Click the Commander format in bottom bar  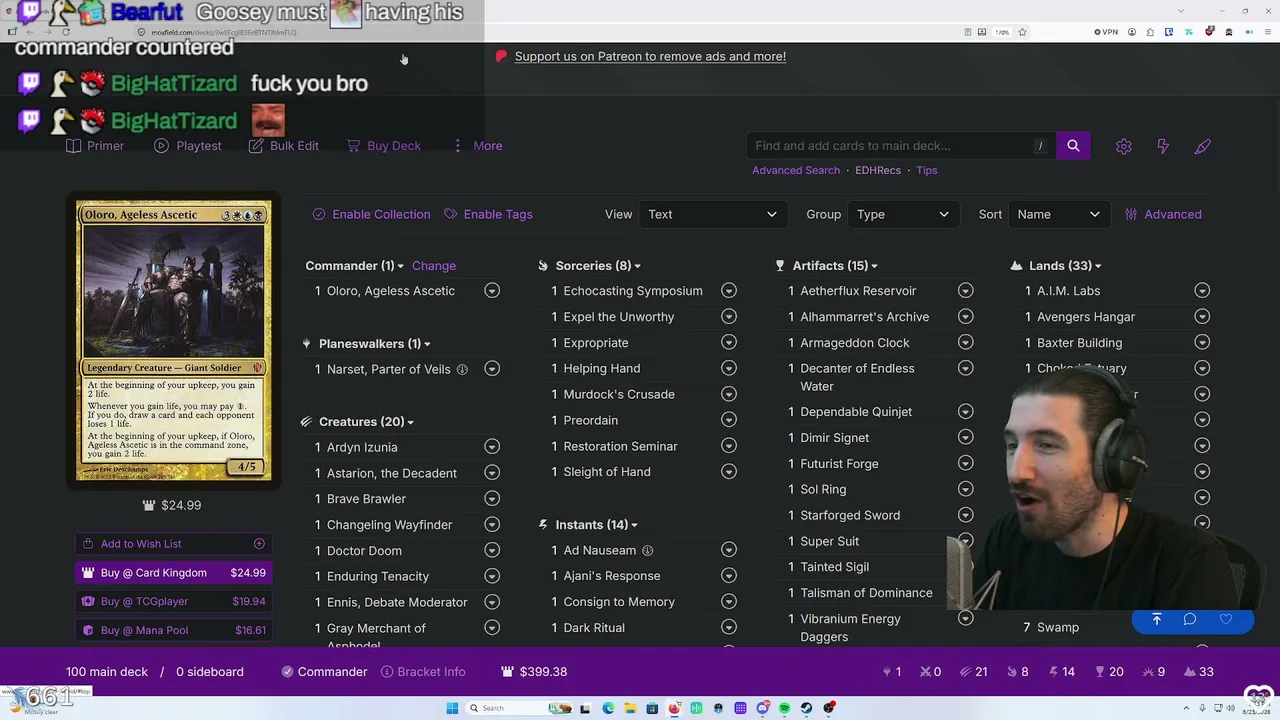324,672
